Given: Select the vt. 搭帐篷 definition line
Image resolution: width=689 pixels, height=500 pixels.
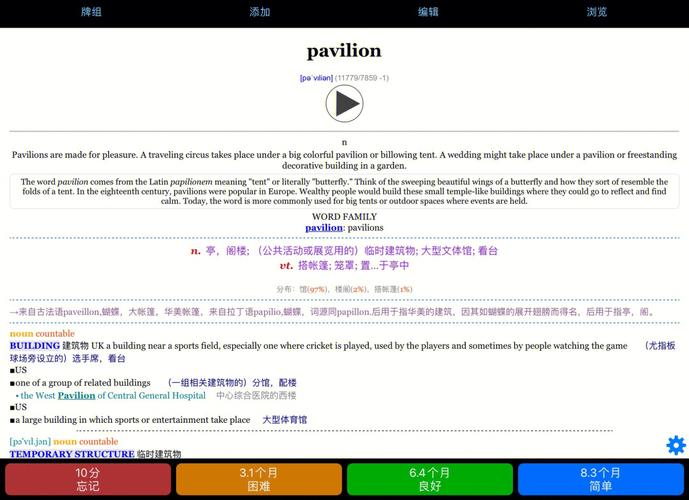Looking at the screenshot, I should 344,265.
